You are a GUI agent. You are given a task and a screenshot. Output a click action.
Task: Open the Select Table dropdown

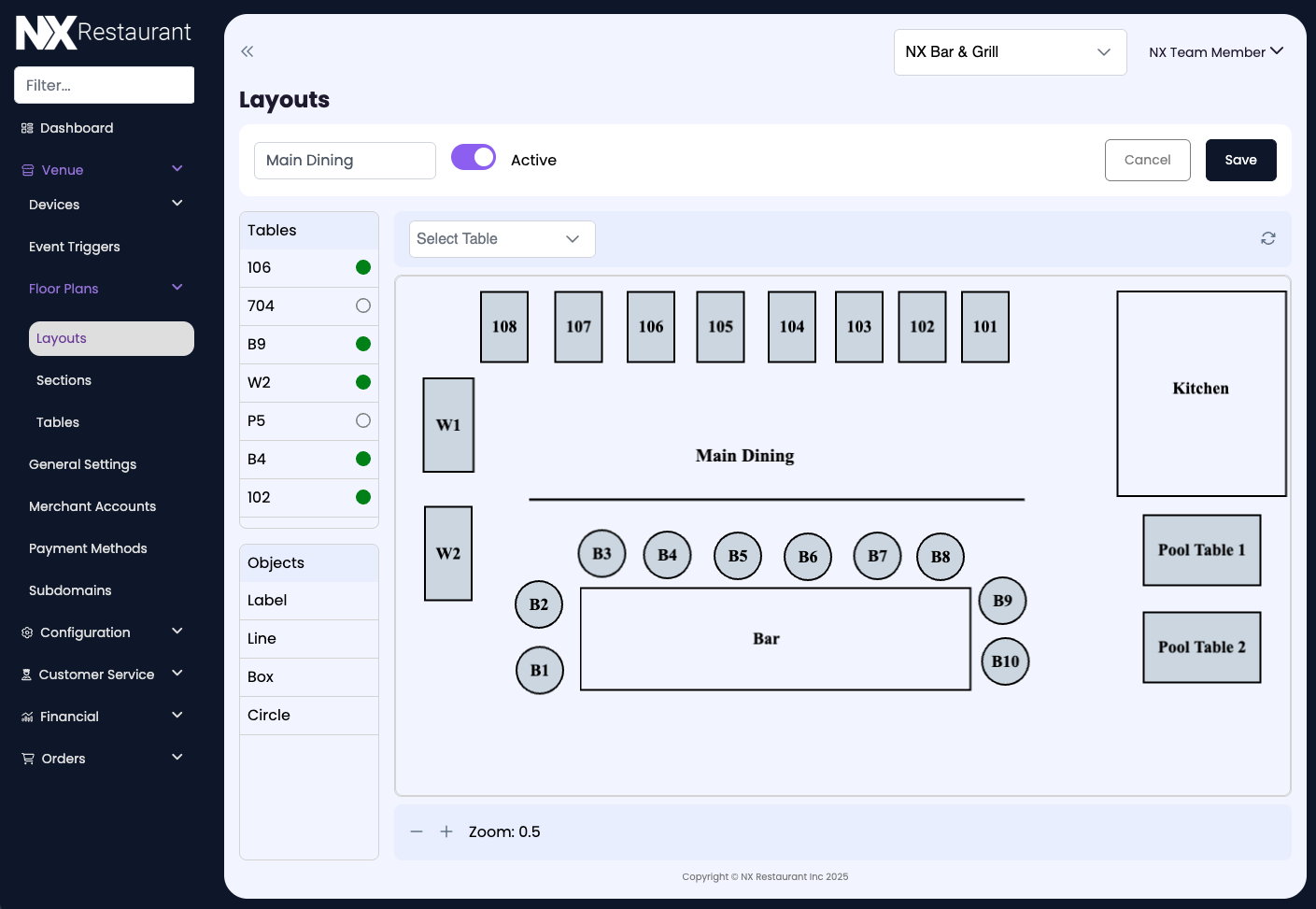pyautogui.click(x=502, y=239)
